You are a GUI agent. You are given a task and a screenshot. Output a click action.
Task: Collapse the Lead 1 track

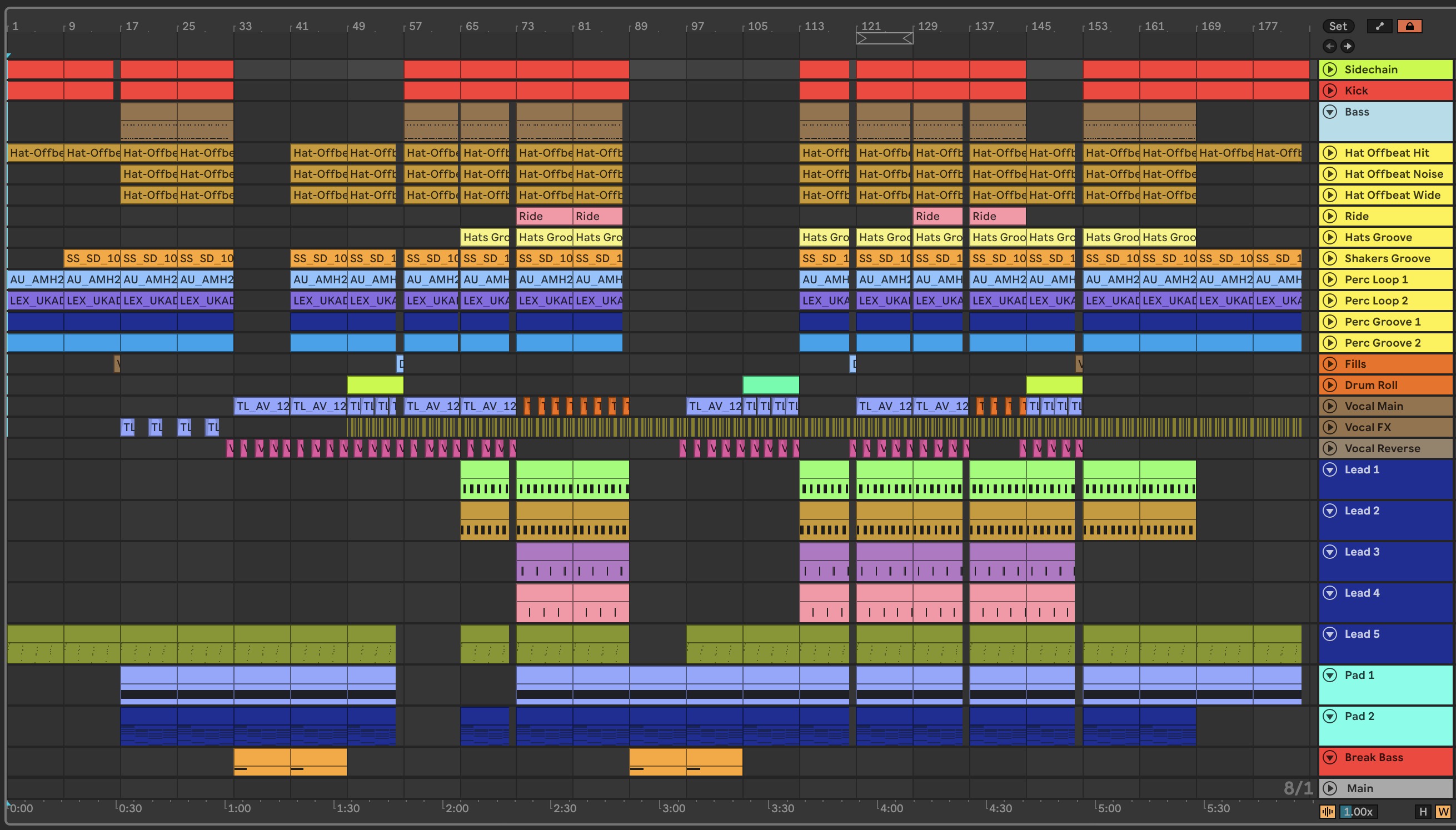pyautogui.click(x=1330, y=469)
